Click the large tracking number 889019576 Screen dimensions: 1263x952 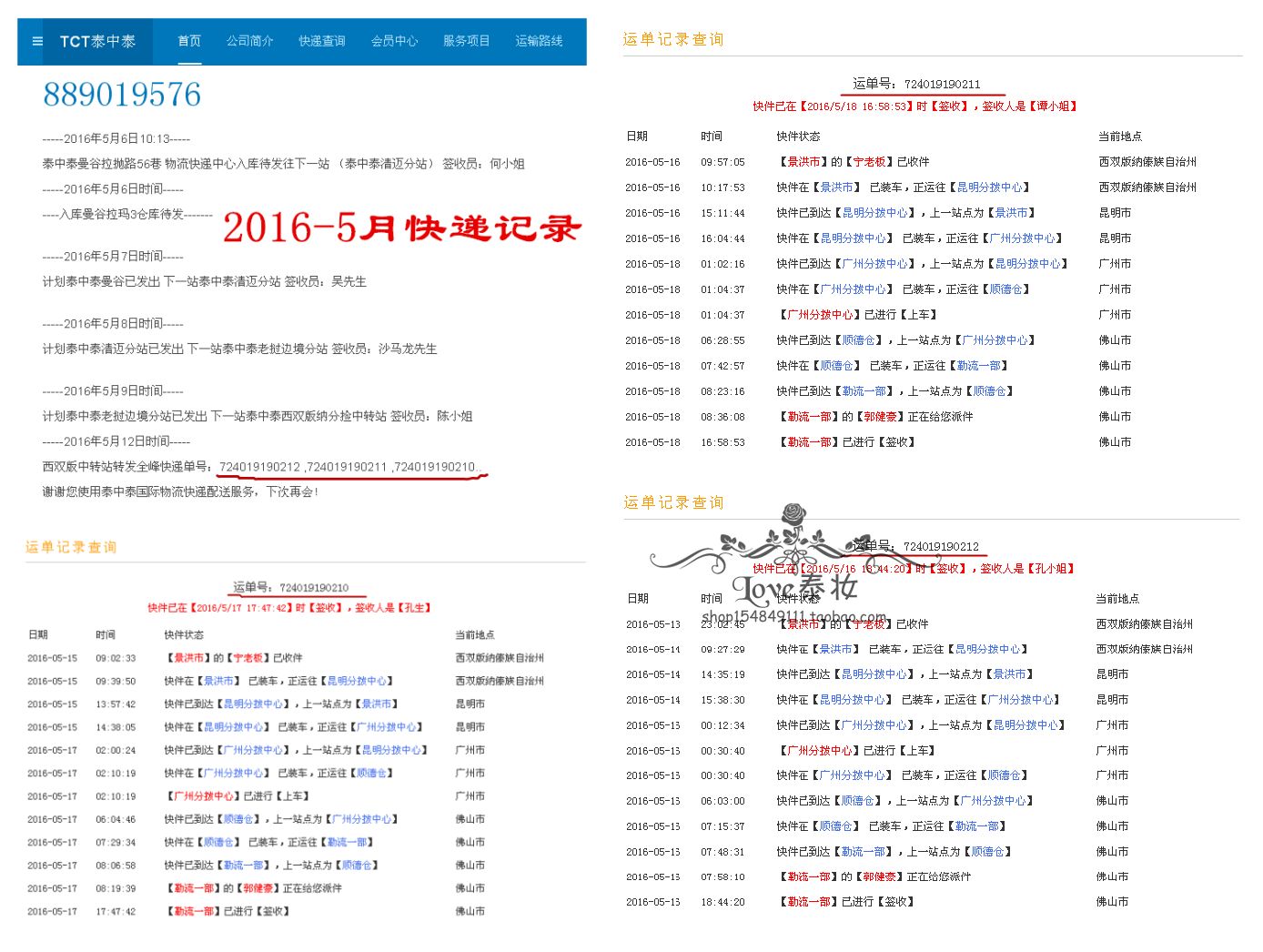[x=122, y=95]
